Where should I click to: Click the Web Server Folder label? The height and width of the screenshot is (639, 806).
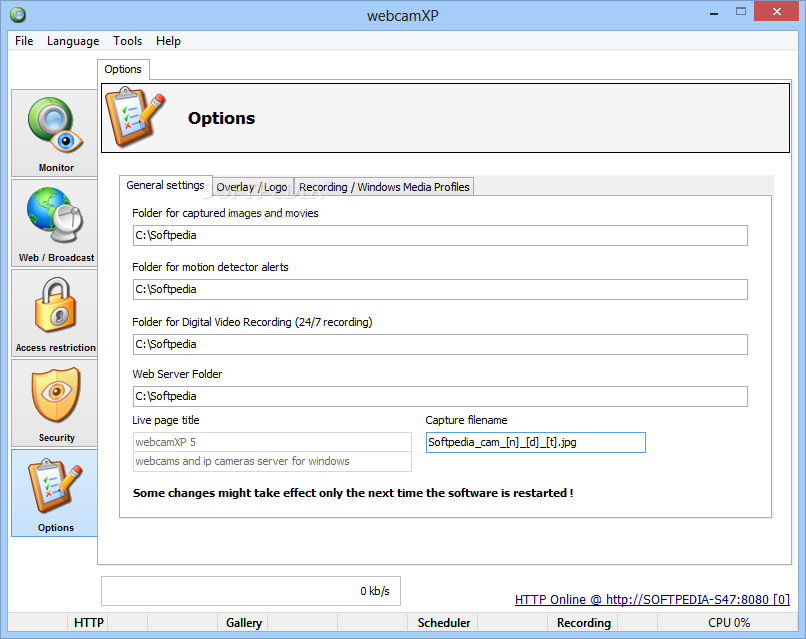point(177,374)
